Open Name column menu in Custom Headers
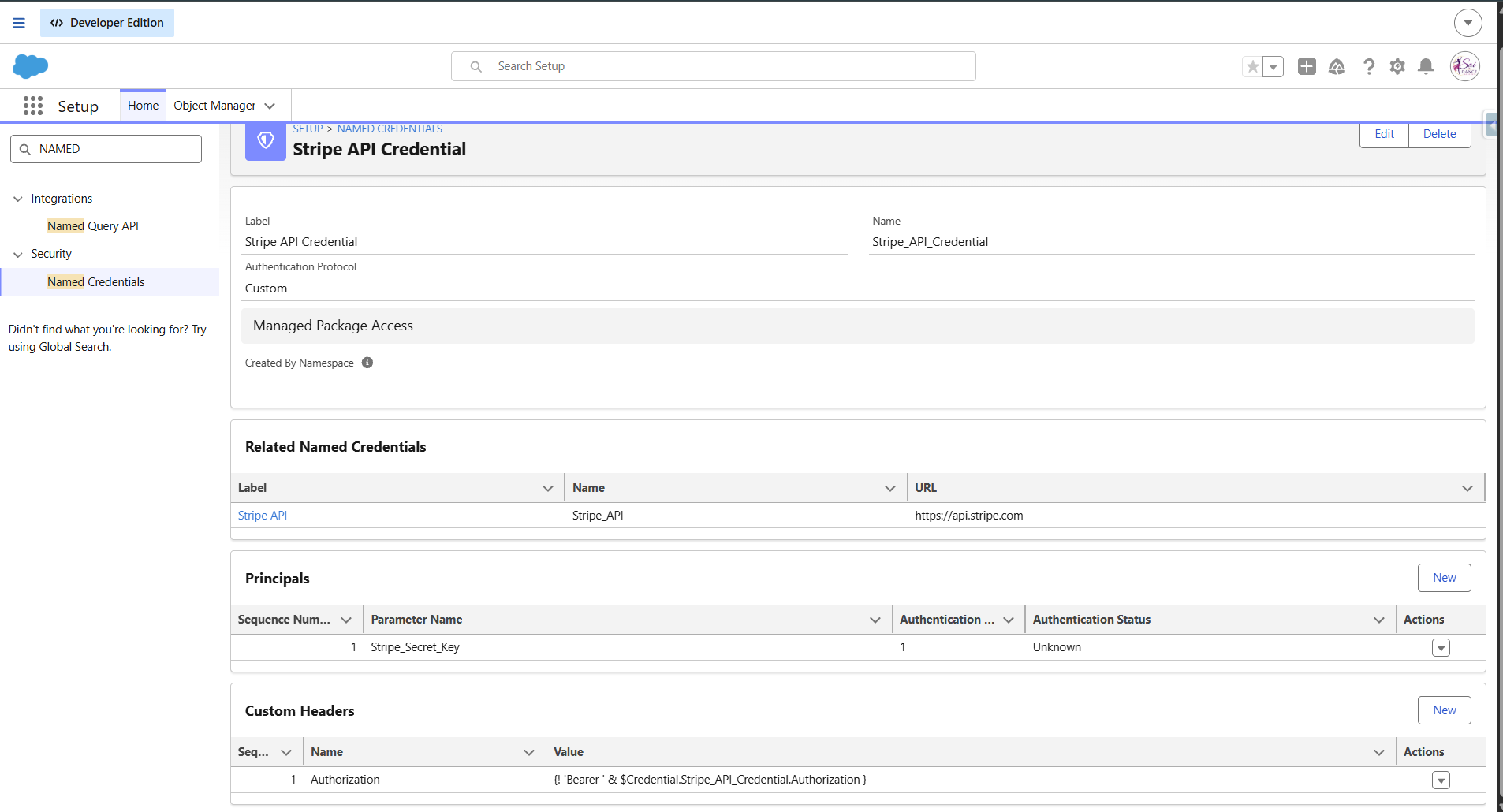The image size is (1503, 812). click(x=529, y=752)
